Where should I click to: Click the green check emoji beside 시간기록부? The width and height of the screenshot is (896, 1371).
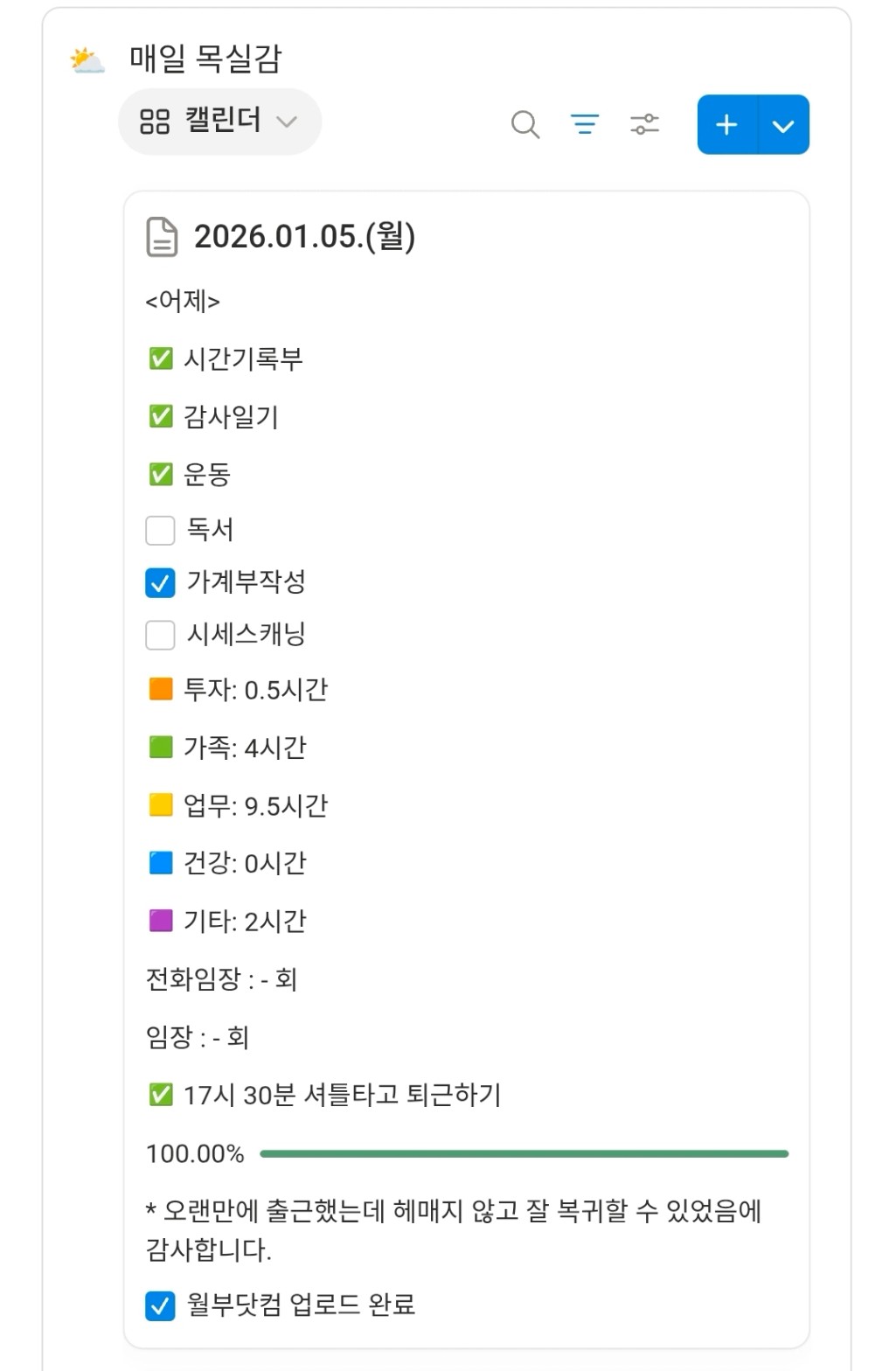[x=161, y=358]
